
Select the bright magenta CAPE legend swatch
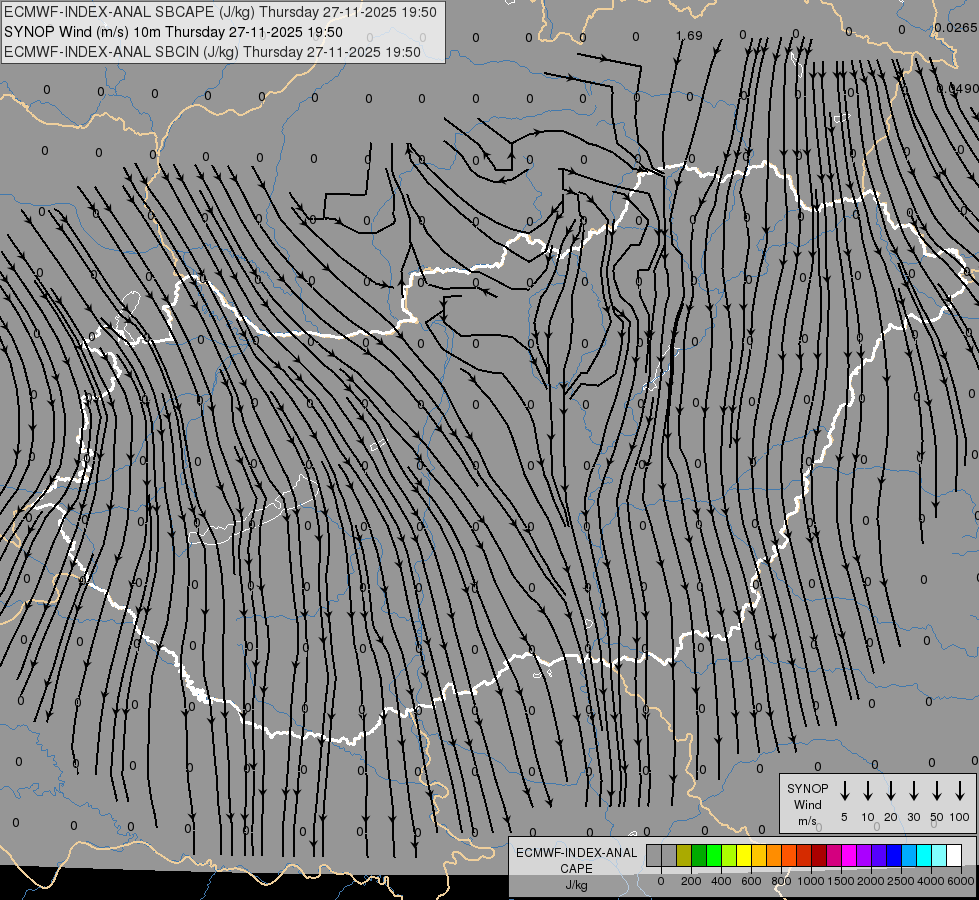[x=849, y=855]
